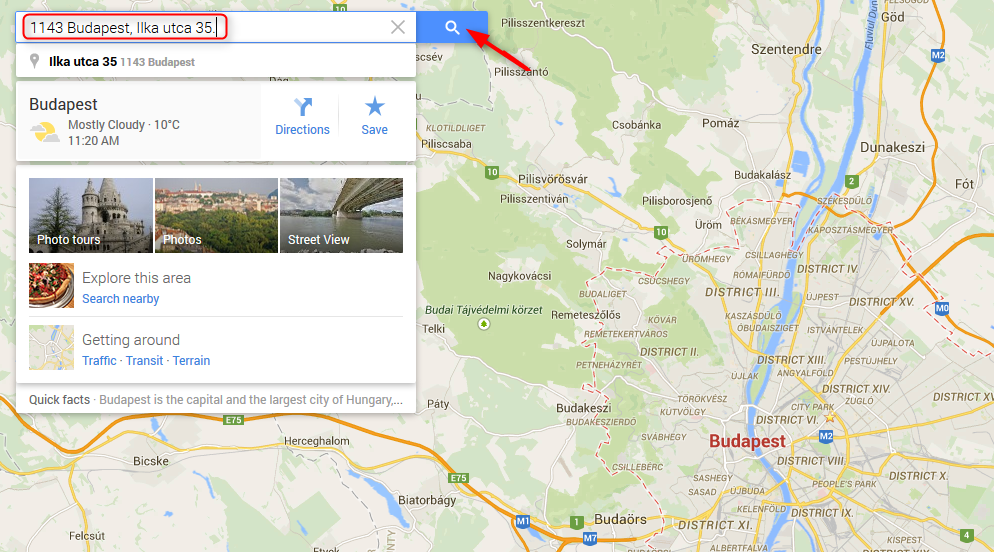Viewport: 994px width, 552px height.
Task: Save Budapest with the star icon
Action: pos(374,117)
